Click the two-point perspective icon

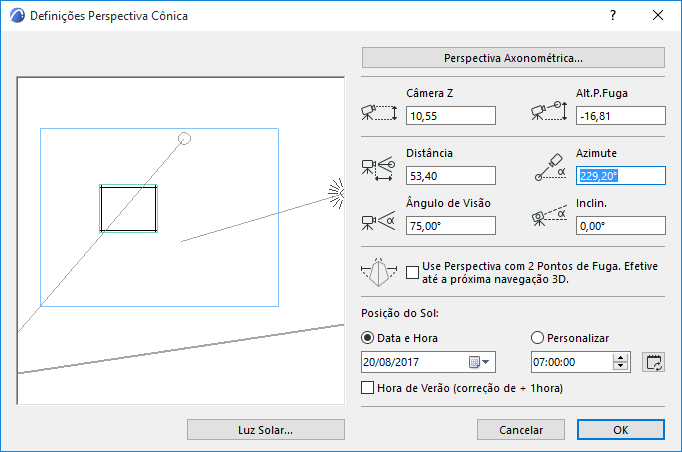click(x=379, y=272)
